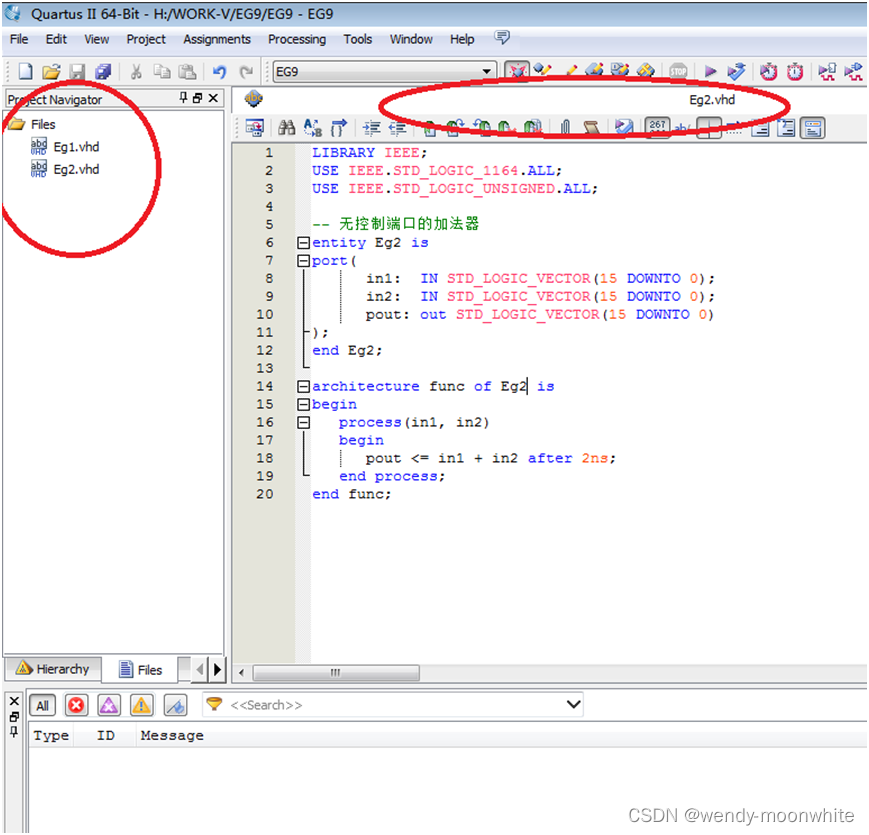Toggle the yellow Warning messages filter
869x835 pixels.
tap(141, 705)
